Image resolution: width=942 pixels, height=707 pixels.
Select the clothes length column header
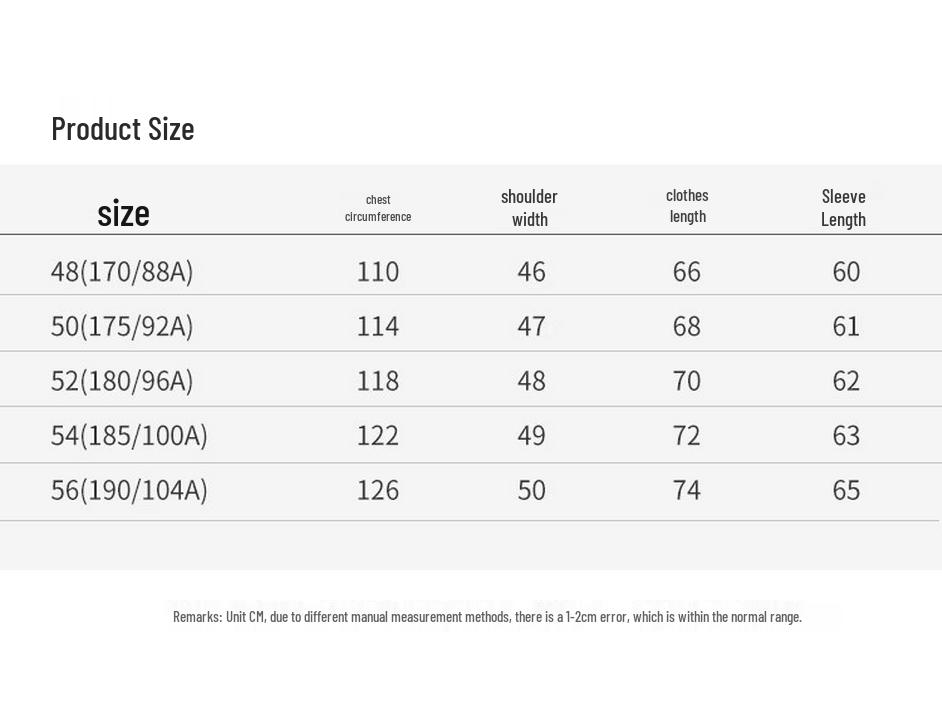point(687,206)
